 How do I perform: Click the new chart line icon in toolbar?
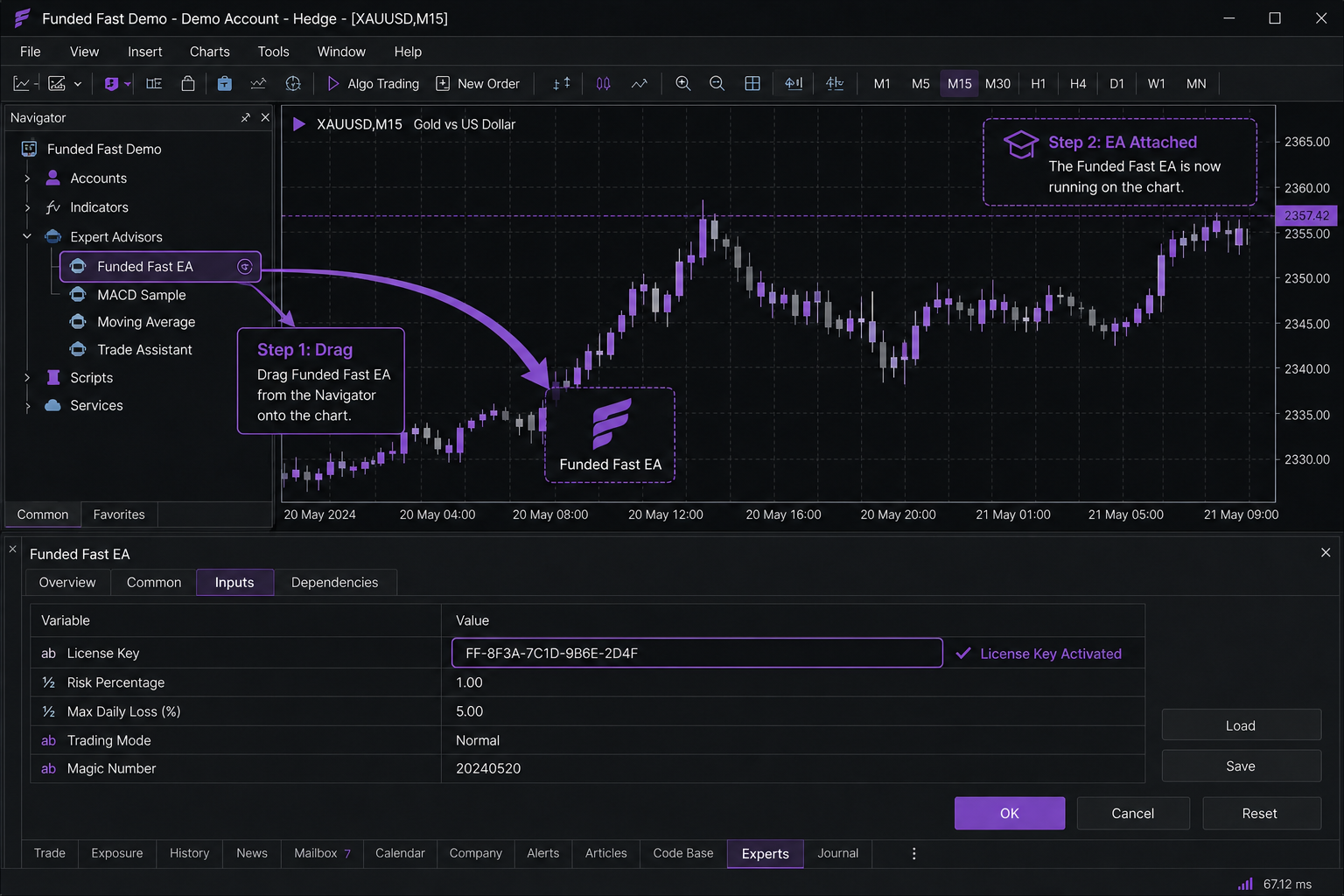[x=22, y=84]
